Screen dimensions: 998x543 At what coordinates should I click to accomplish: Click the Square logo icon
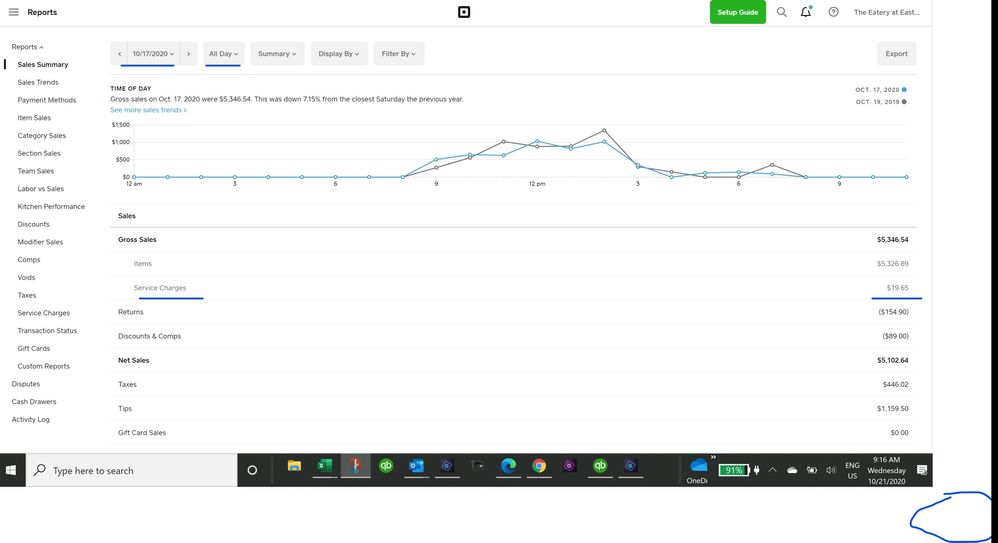coord(463,12)
